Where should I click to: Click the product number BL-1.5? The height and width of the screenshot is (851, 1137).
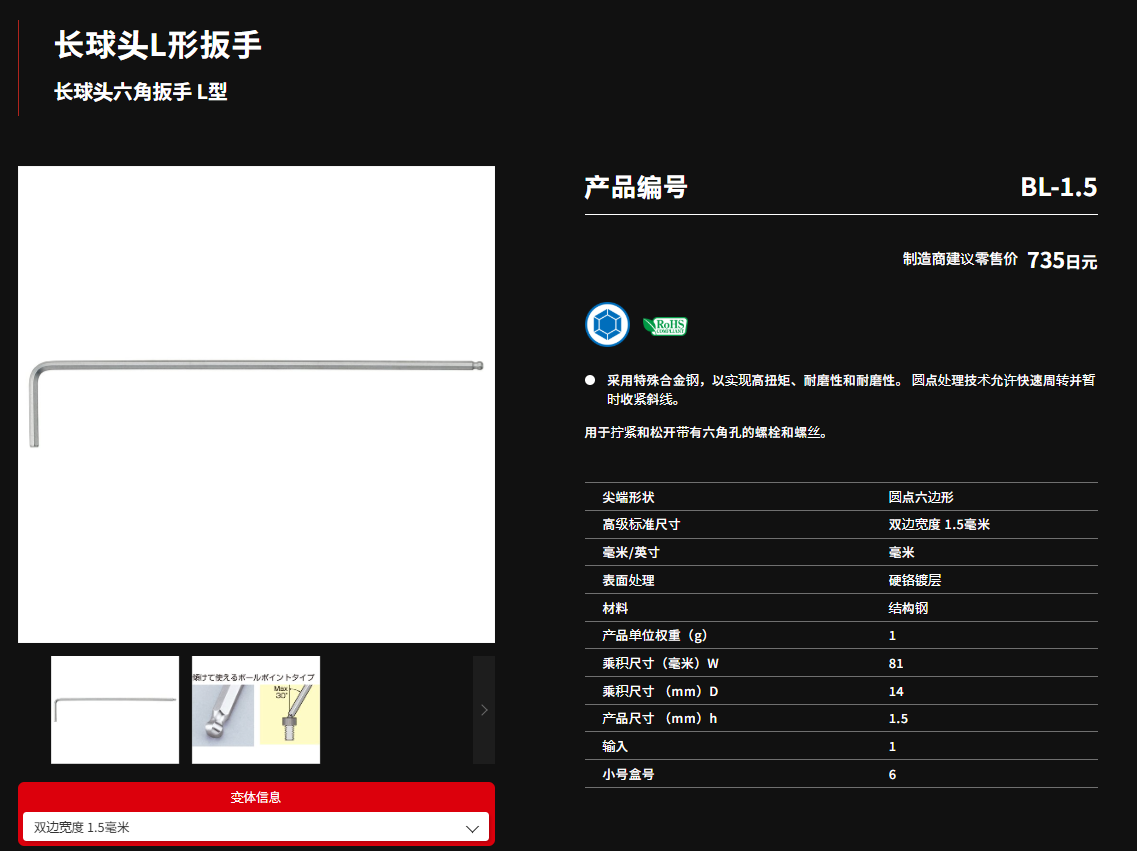[1058, 187]
